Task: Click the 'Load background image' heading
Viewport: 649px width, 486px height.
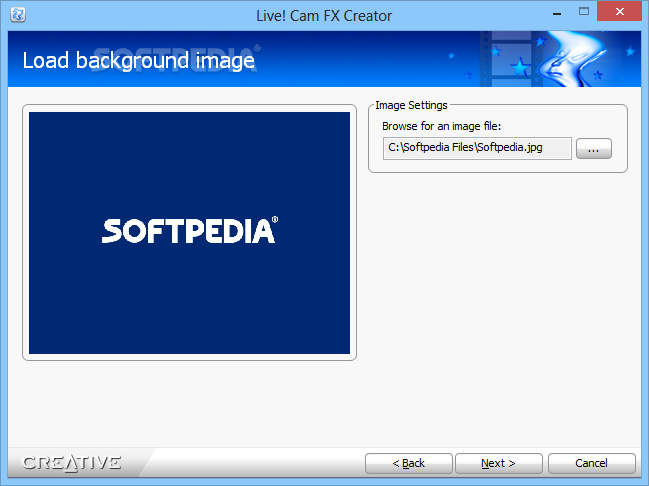Action: point(138,60)
